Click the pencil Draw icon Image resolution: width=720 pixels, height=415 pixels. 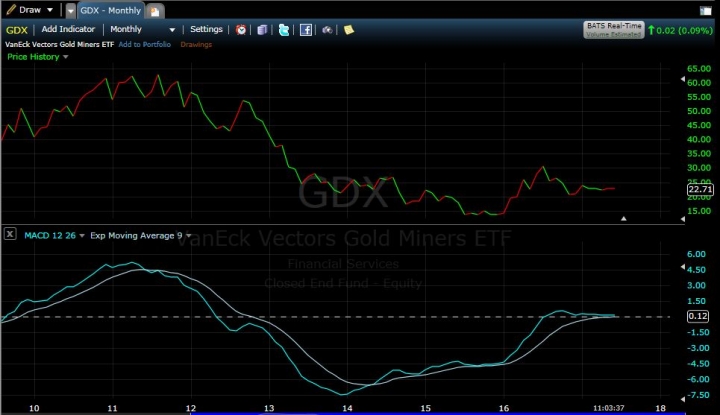point(11,10)
